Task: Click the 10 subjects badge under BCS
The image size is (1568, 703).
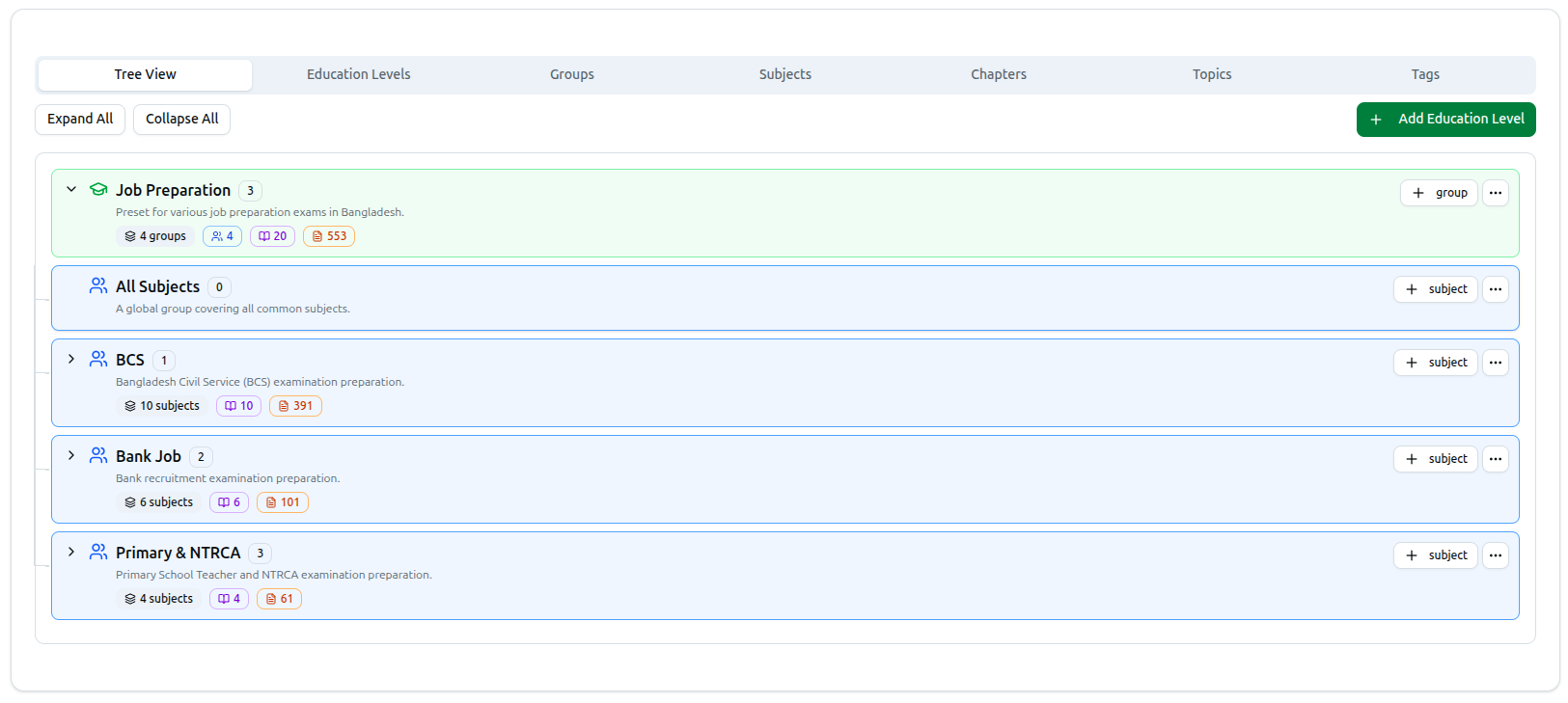Action: pos(162,406)
